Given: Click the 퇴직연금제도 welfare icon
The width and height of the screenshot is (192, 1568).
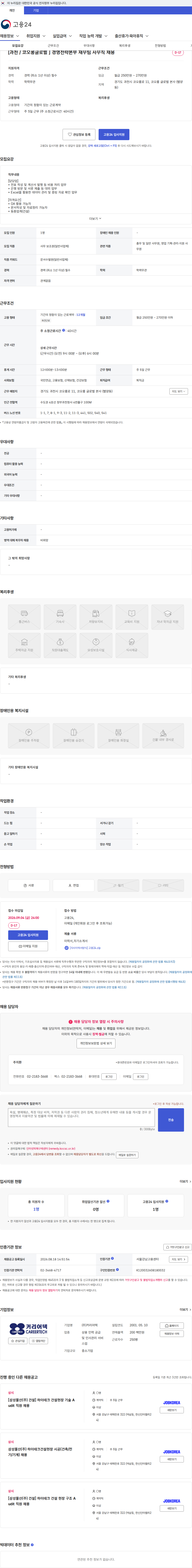Looking at the screenshot, I should coord(60,645).
